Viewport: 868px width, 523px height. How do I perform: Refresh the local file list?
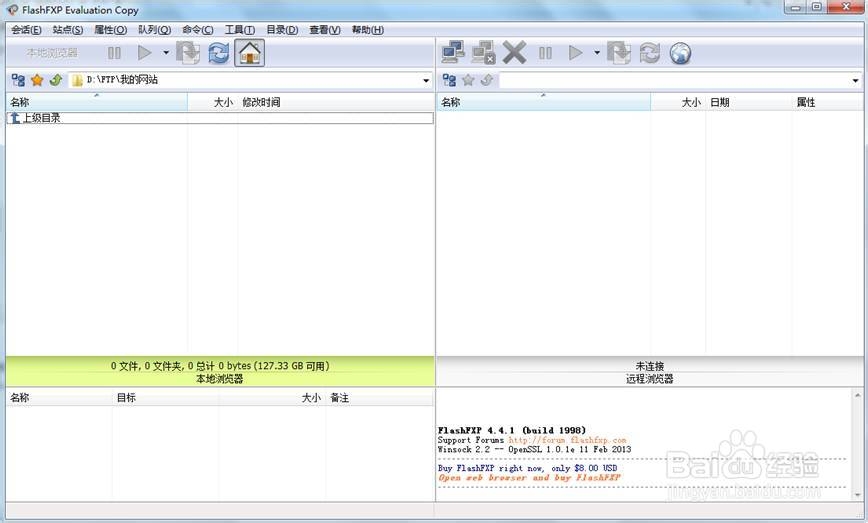click(x=219, y=54)
